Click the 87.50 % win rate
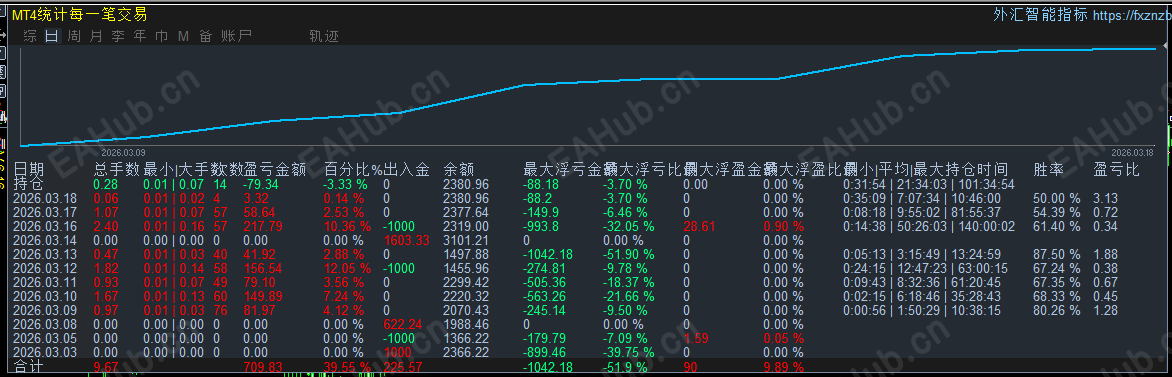 click(1058, 254)
